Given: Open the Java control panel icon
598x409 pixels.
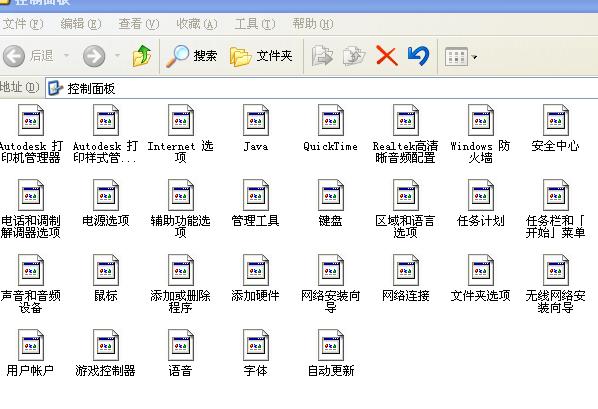Looking at the screenshot, I should point(256,121).
